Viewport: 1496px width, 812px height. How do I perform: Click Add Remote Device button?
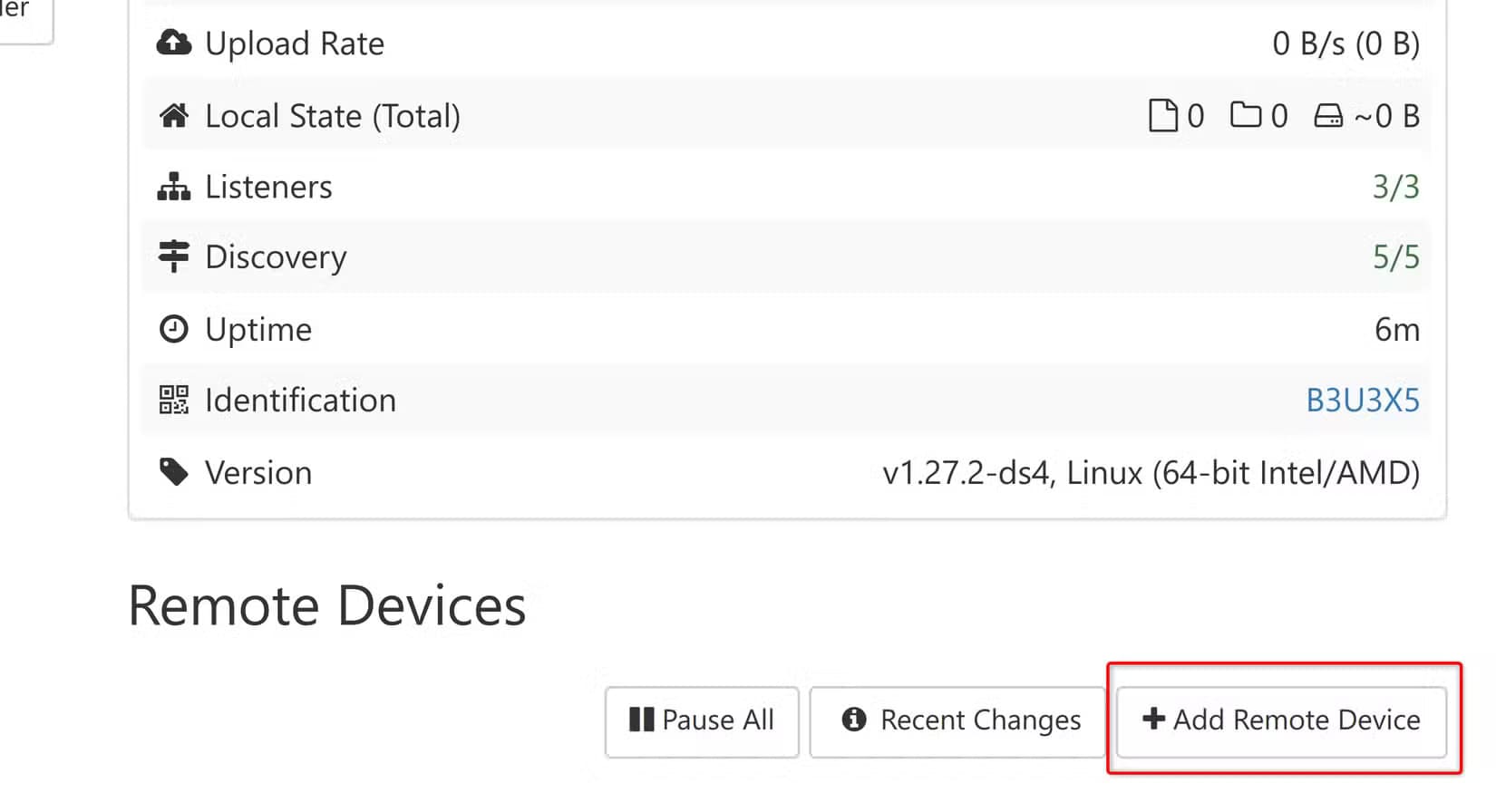[x=1281, y=720]
